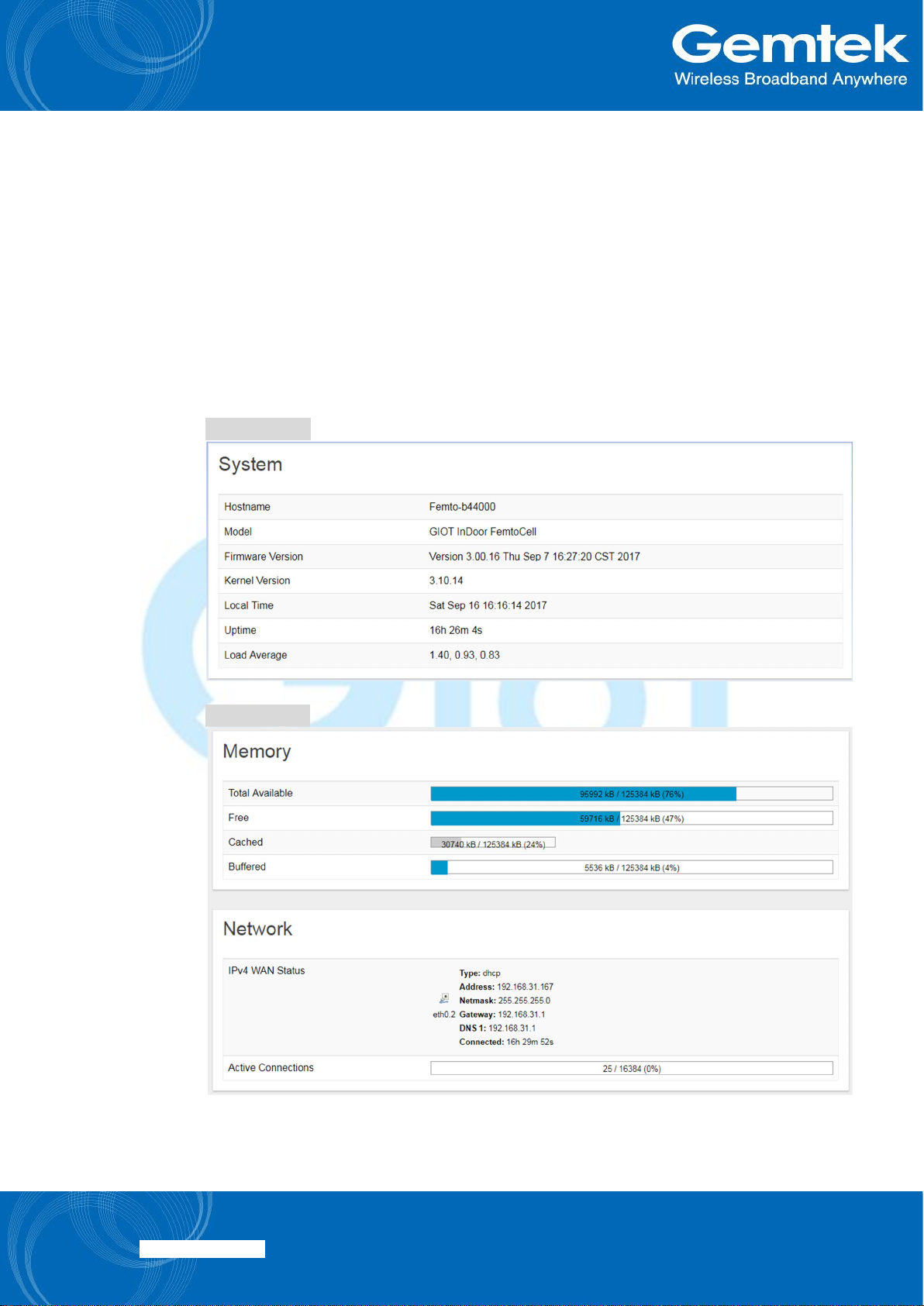Select the local time Sat Sep 16 value

point(488,605)
